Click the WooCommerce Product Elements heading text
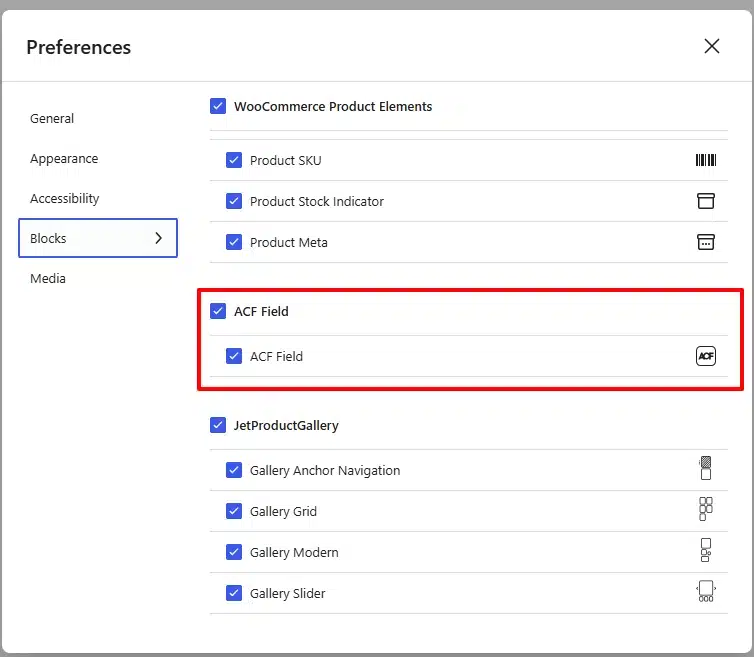This screenshot has width=754, height=657. pos(333,106)
